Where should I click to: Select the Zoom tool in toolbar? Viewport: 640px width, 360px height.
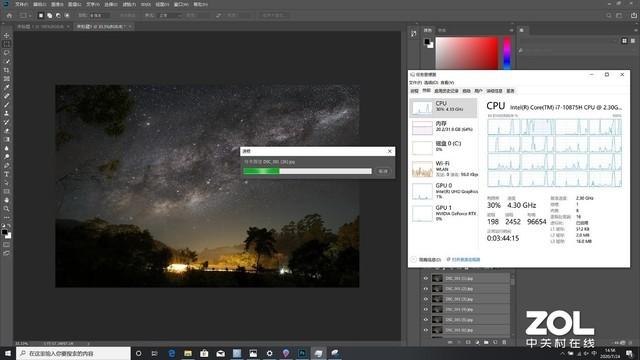click(x=7, y=209)
